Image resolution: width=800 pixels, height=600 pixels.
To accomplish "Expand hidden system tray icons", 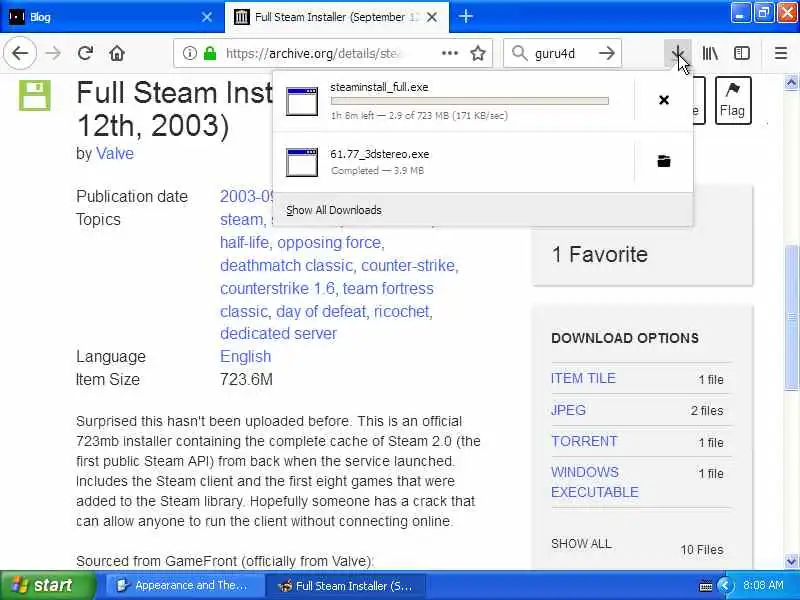I will [x=723, y=585].
